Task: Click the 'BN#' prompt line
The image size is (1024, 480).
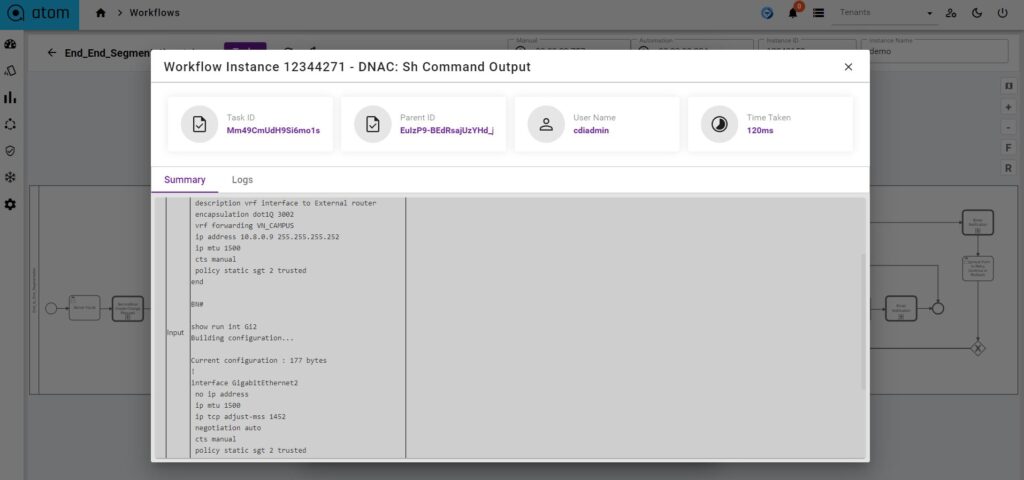Action: (197, 305)
